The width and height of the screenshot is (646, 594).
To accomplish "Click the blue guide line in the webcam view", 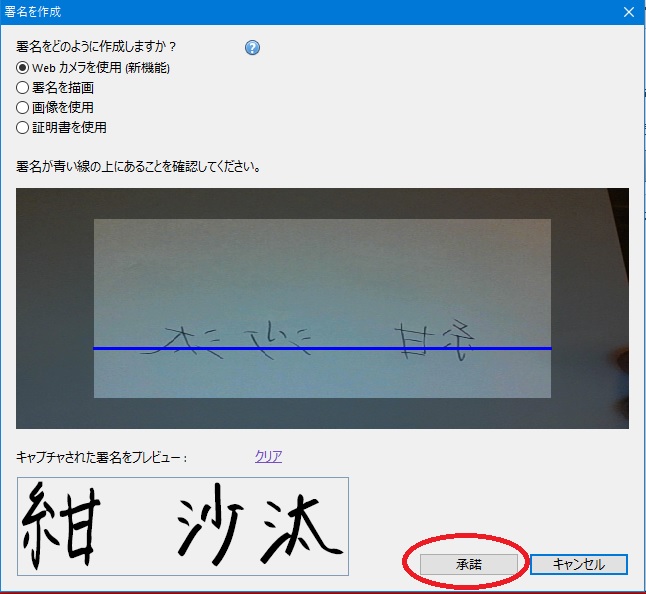I will (x=320, y=348).
